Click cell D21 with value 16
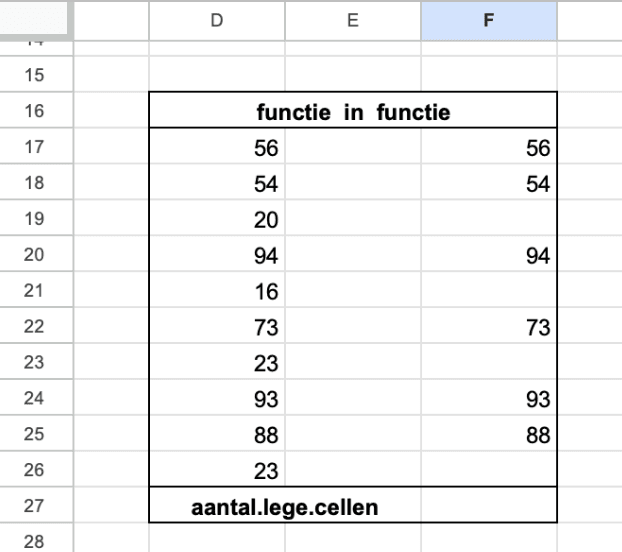Screen dimensions: 622x552 click(217, 292)
